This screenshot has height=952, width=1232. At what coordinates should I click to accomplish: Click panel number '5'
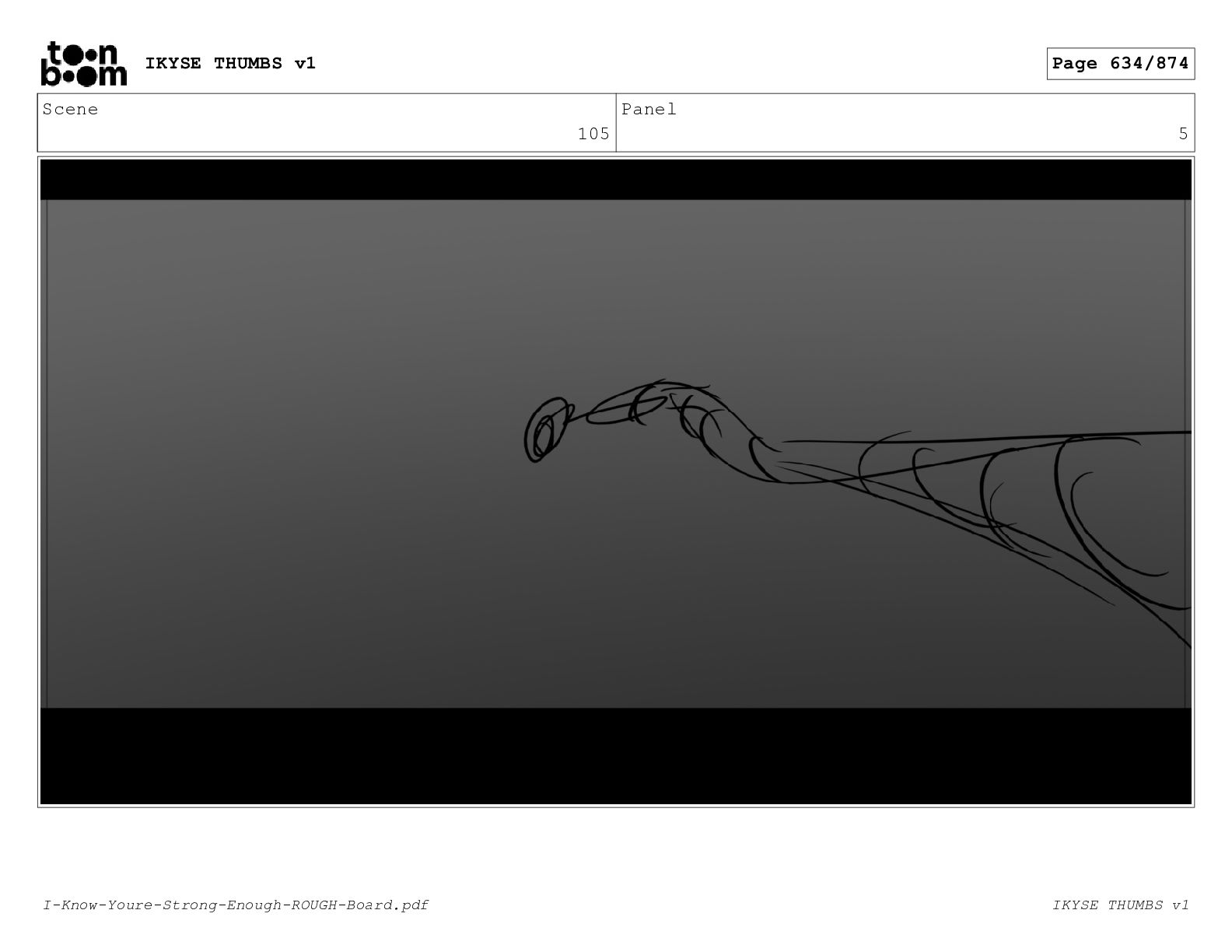point(1183,134)
